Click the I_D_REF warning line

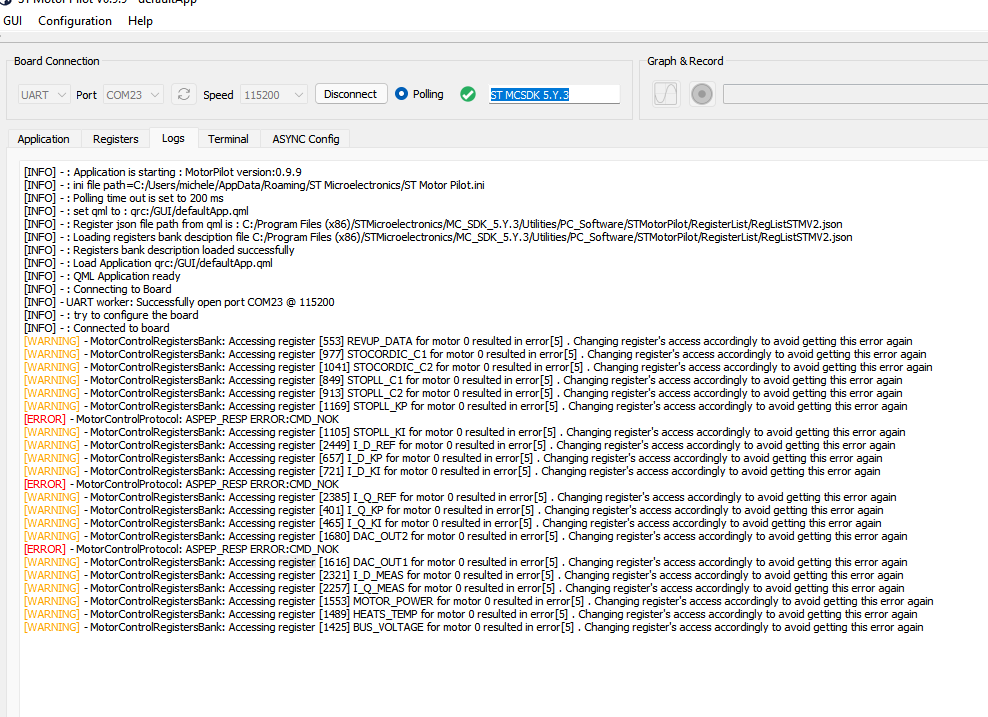coord(459,445)
